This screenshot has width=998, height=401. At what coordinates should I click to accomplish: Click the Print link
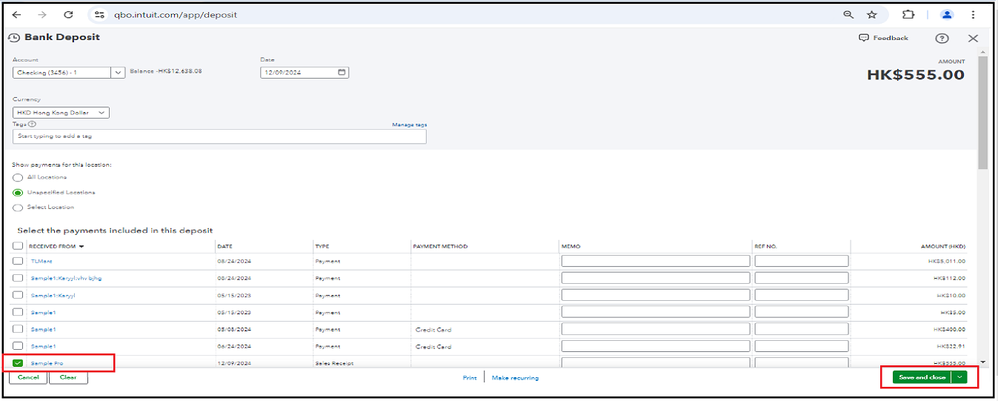point(470,377)
